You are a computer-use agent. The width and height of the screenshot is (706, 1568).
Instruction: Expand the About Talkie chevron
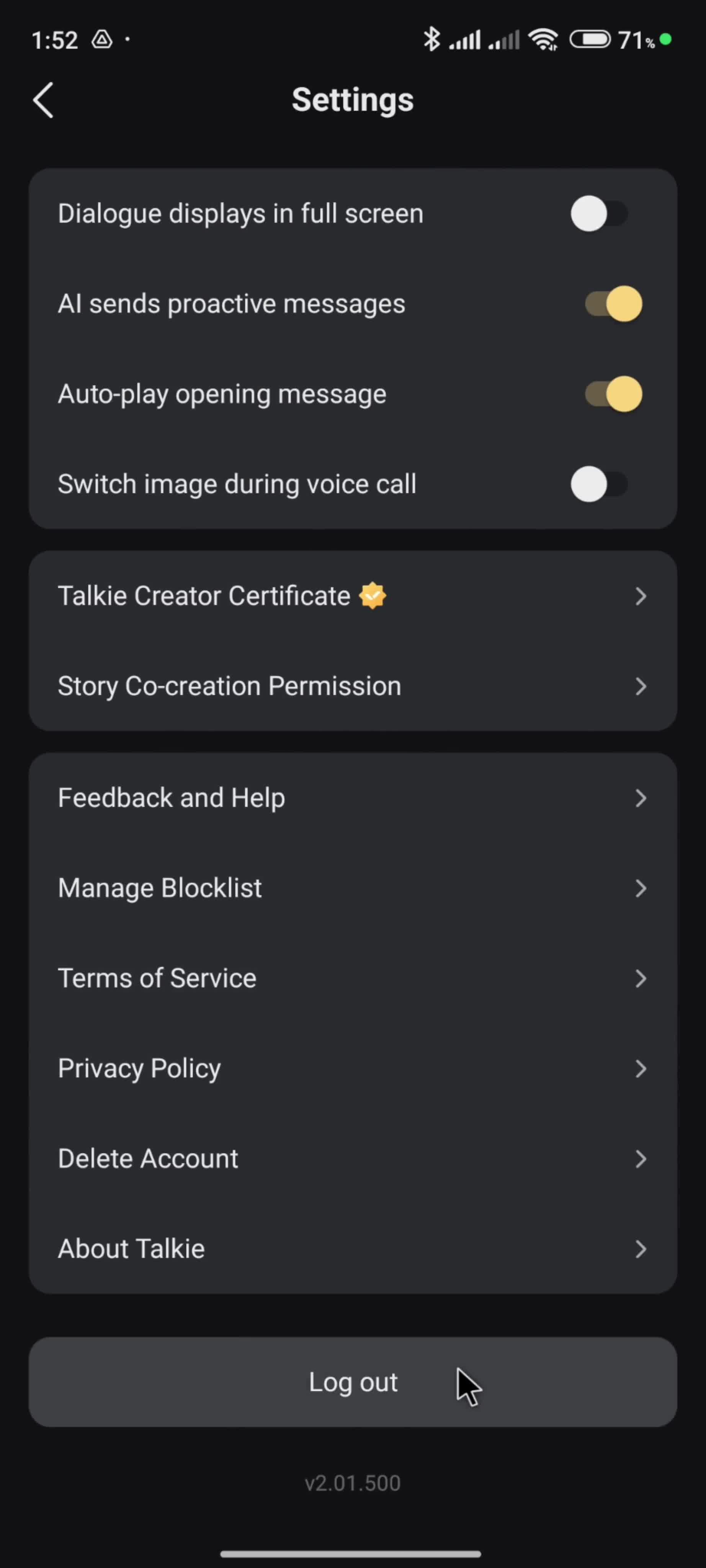pos(640,1248)
